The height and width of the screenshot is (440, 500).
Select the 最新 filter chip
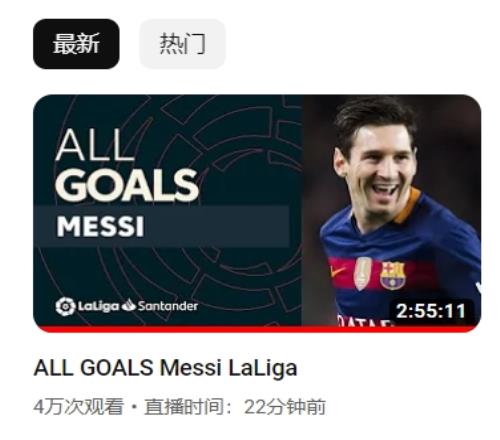pos(76,44)
